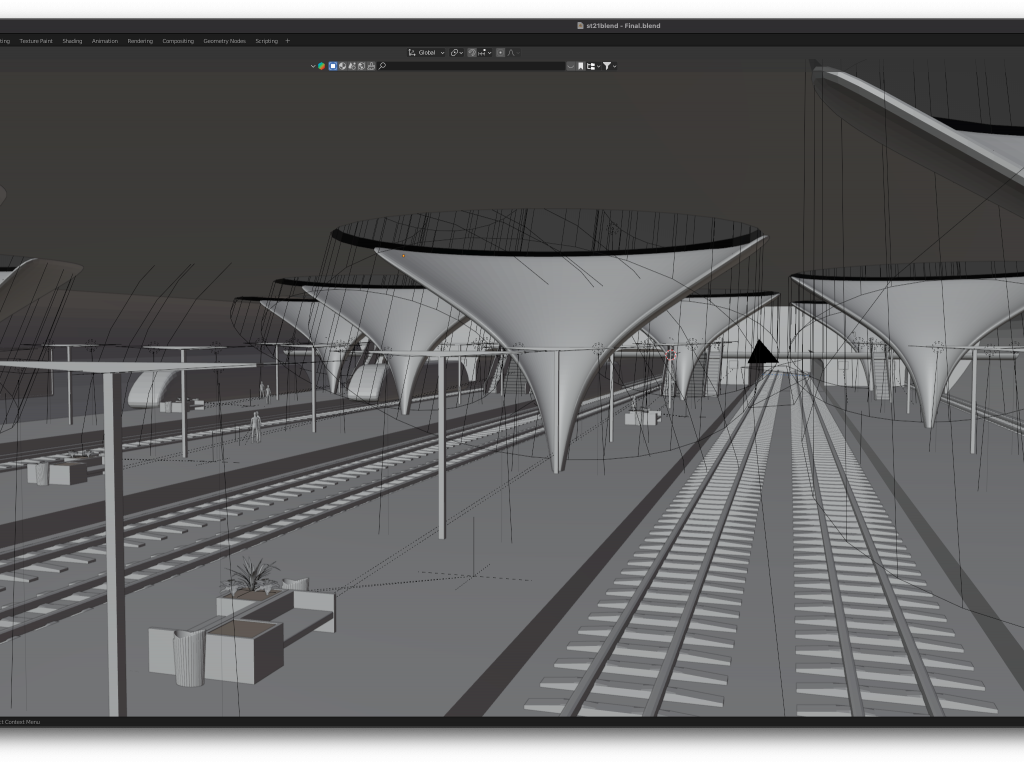The image size is (1024, 764).
Task: Add a new workspace with plus icon
Action: coord(287,41)
